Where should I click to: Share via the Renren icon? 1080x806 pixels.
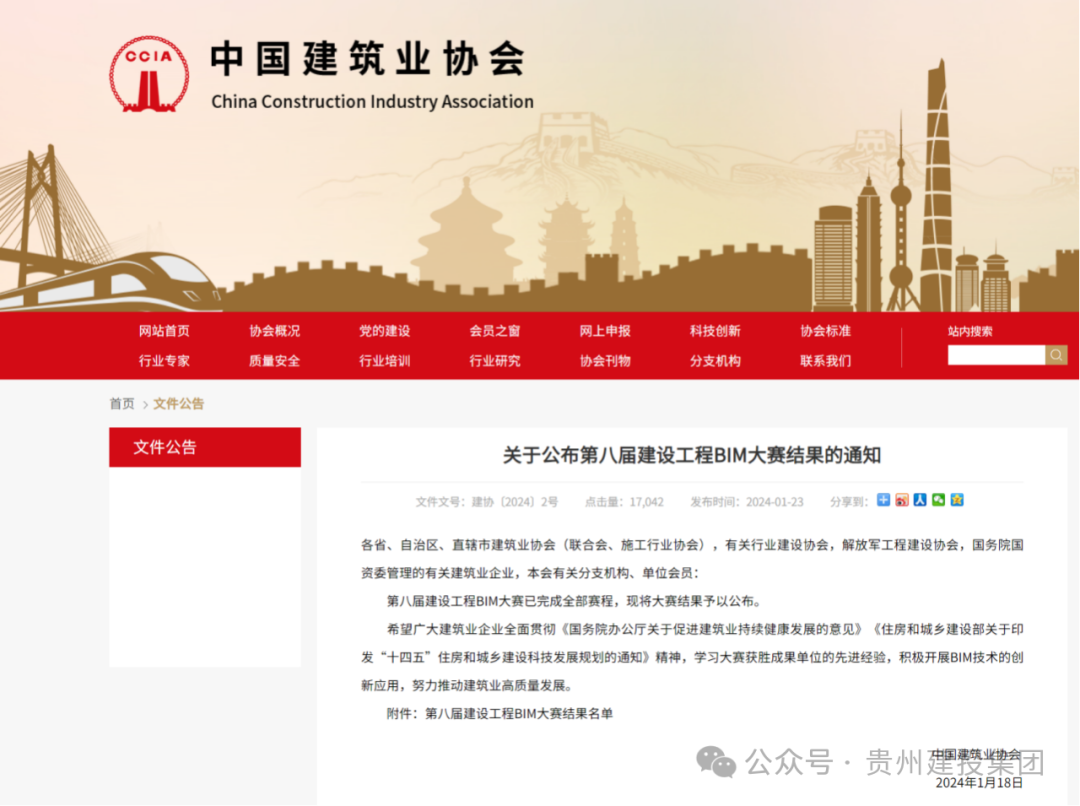point(920,500)
